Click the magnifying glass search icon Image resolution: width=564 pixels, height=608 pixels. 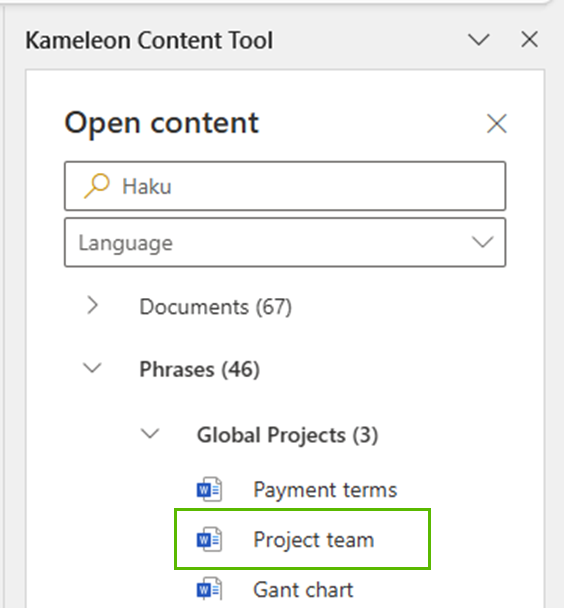click(97, 186)
